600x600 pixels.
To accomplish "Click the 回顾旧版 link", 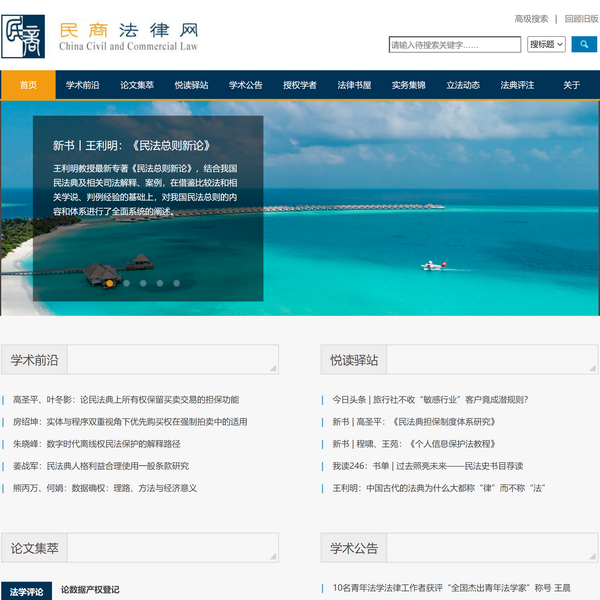I will tap(581, 18).
